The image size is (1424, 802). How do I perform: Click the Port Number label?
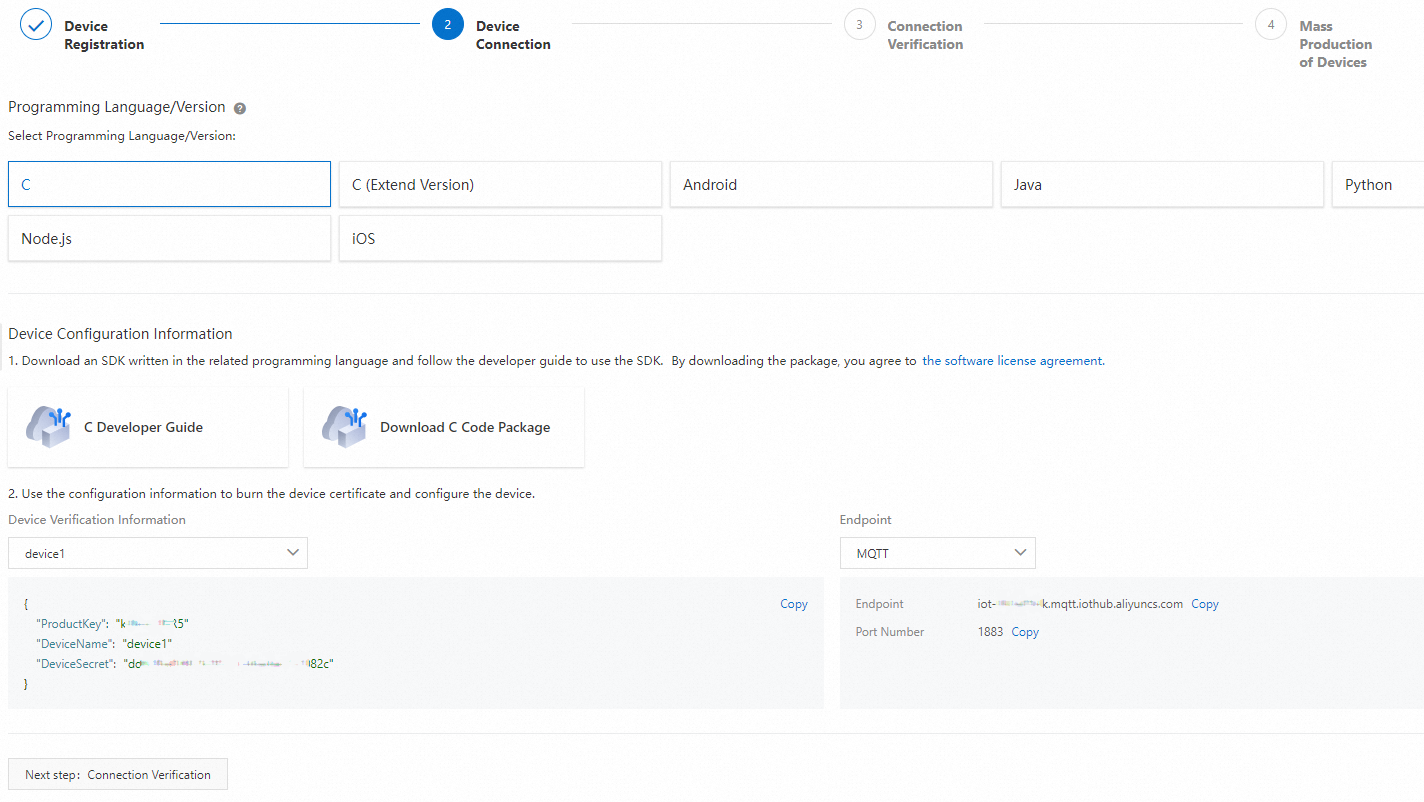click(890, 632)
